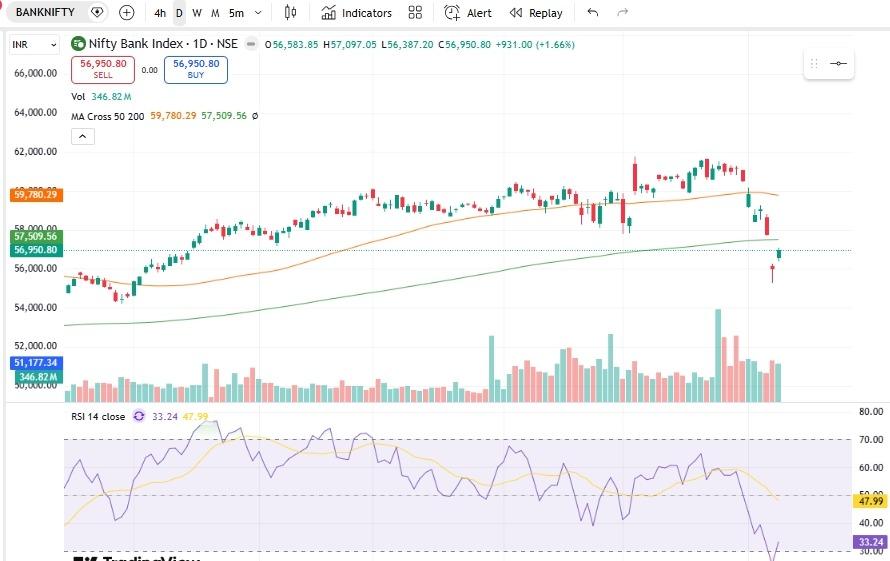Switch to the 5m timeframe
This screenshot has height=561, width=890.
tap(236, 12)
